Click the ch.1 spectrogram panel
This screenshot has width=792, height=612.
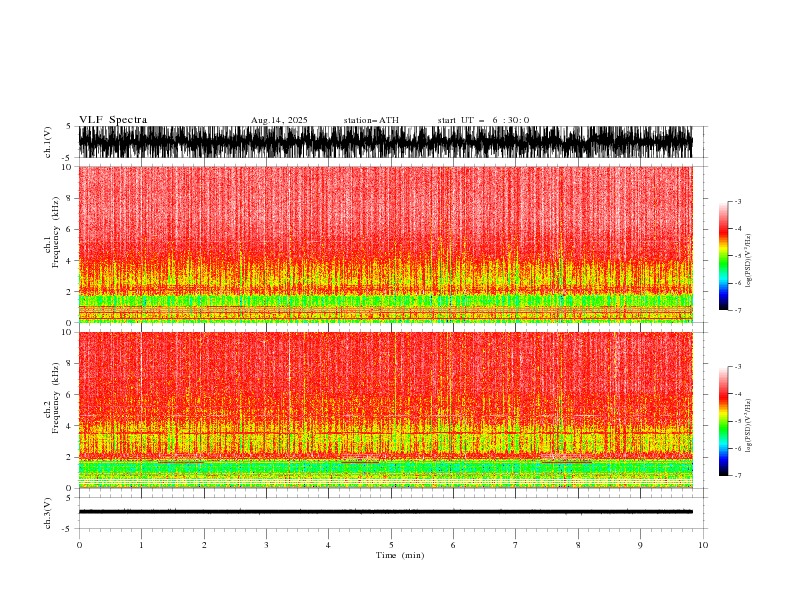tap(385, 244)
